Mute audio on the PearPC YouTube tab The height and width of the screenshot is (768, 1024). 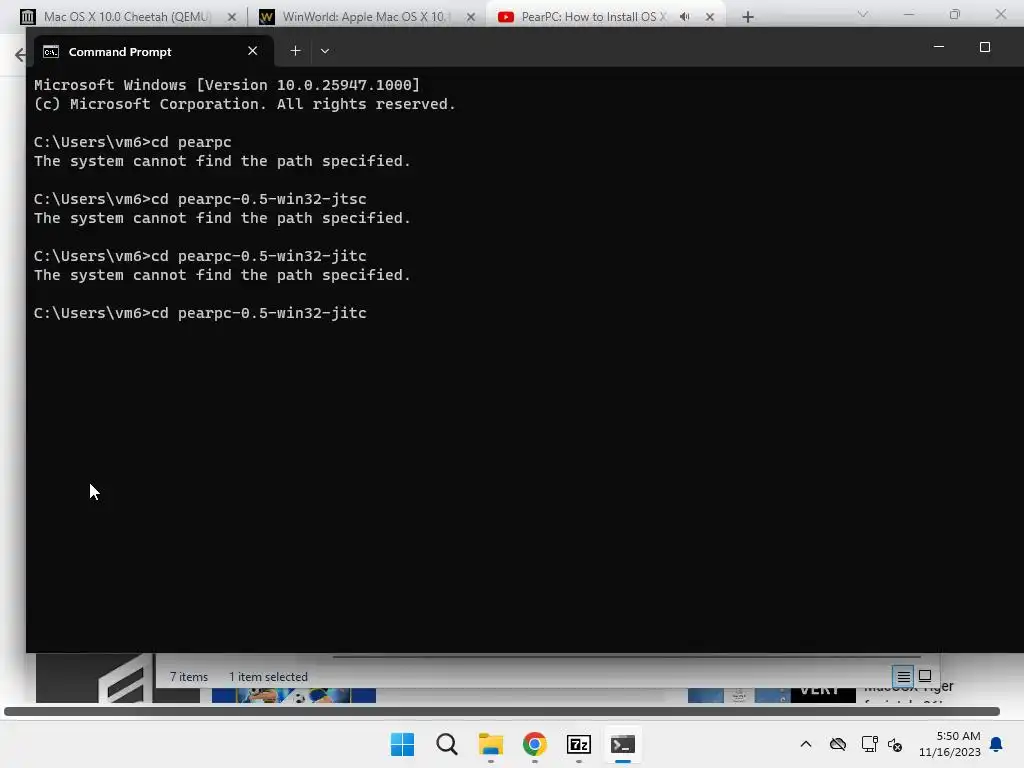coord(684,17)
